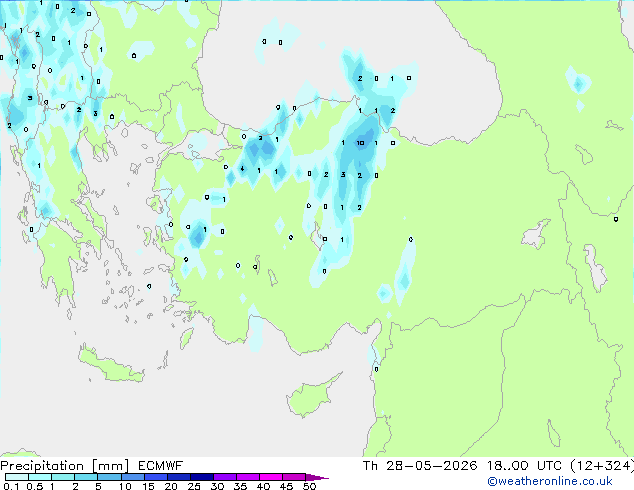Image resolution: width=634 pixels, height=490 pixels.
Task: Click the 1–2 mm legend color swatch
Action: (x=63, y=477)
